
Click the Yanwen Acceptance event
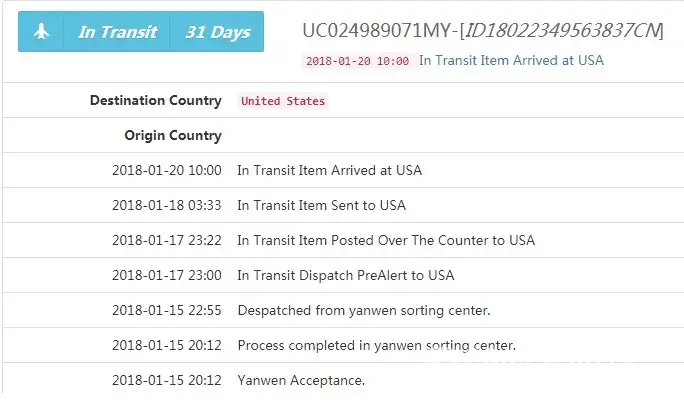coord(300,380)
